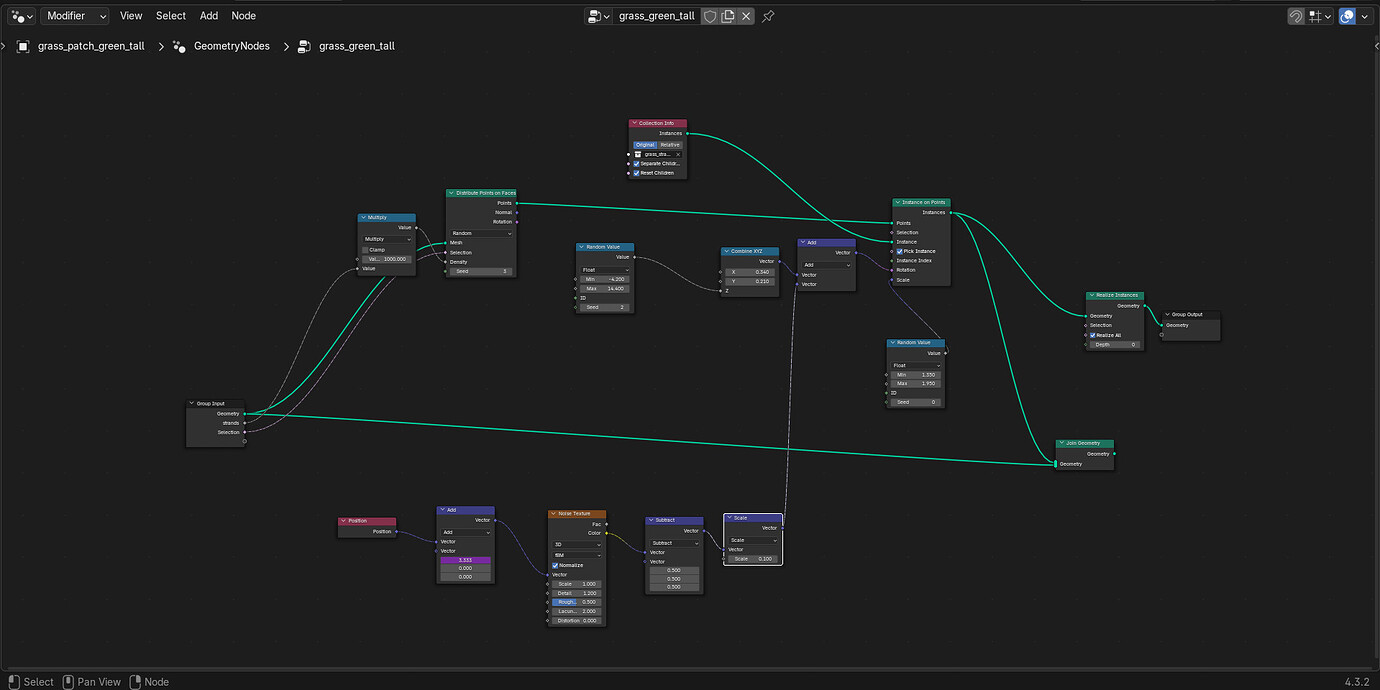Open the Multiply operation dropdown

387,240
